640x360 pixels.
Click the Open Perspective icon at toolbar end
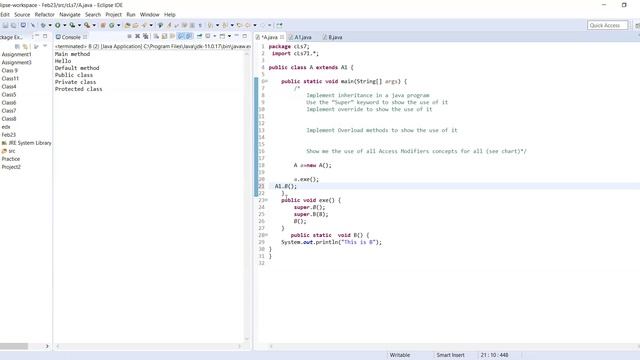[x=279, y=25]
